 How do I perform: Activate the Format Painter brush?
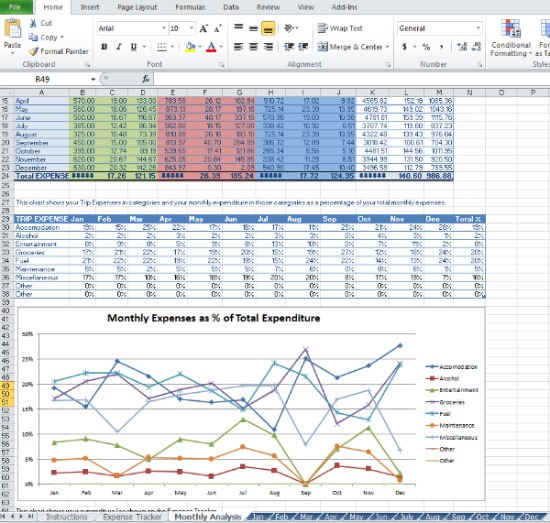pos(33,51)
